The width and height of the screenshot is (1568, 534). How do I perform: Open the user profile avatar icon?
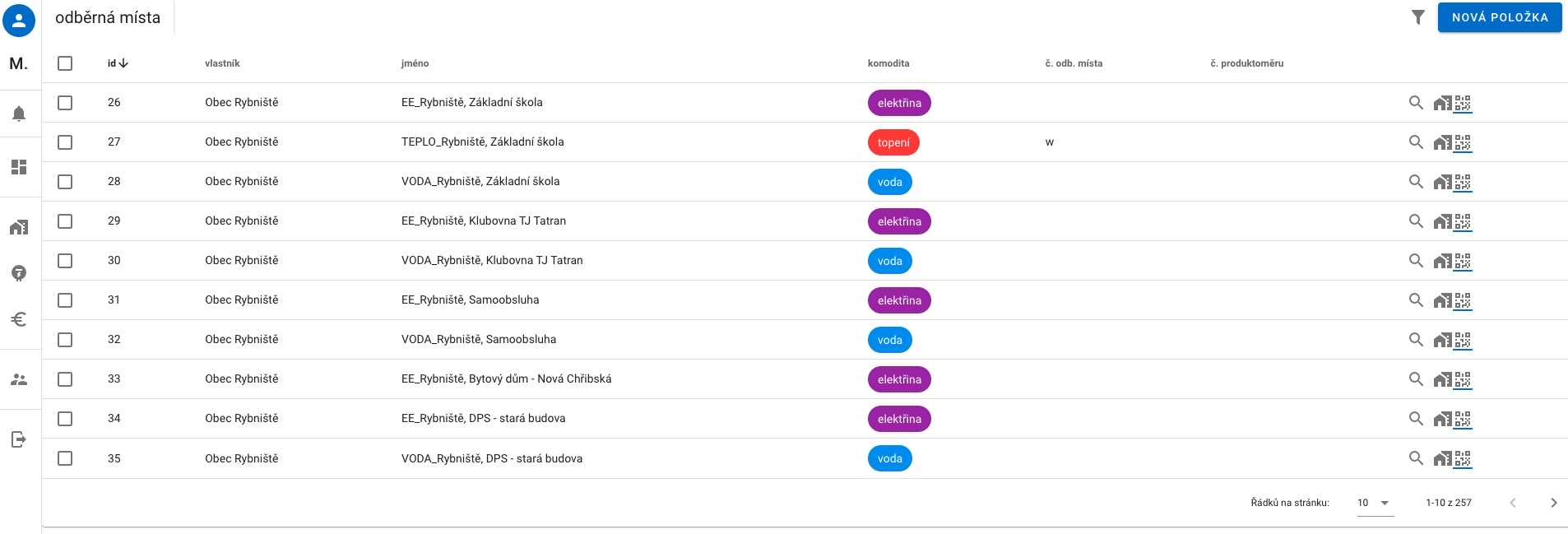[19, 21]
